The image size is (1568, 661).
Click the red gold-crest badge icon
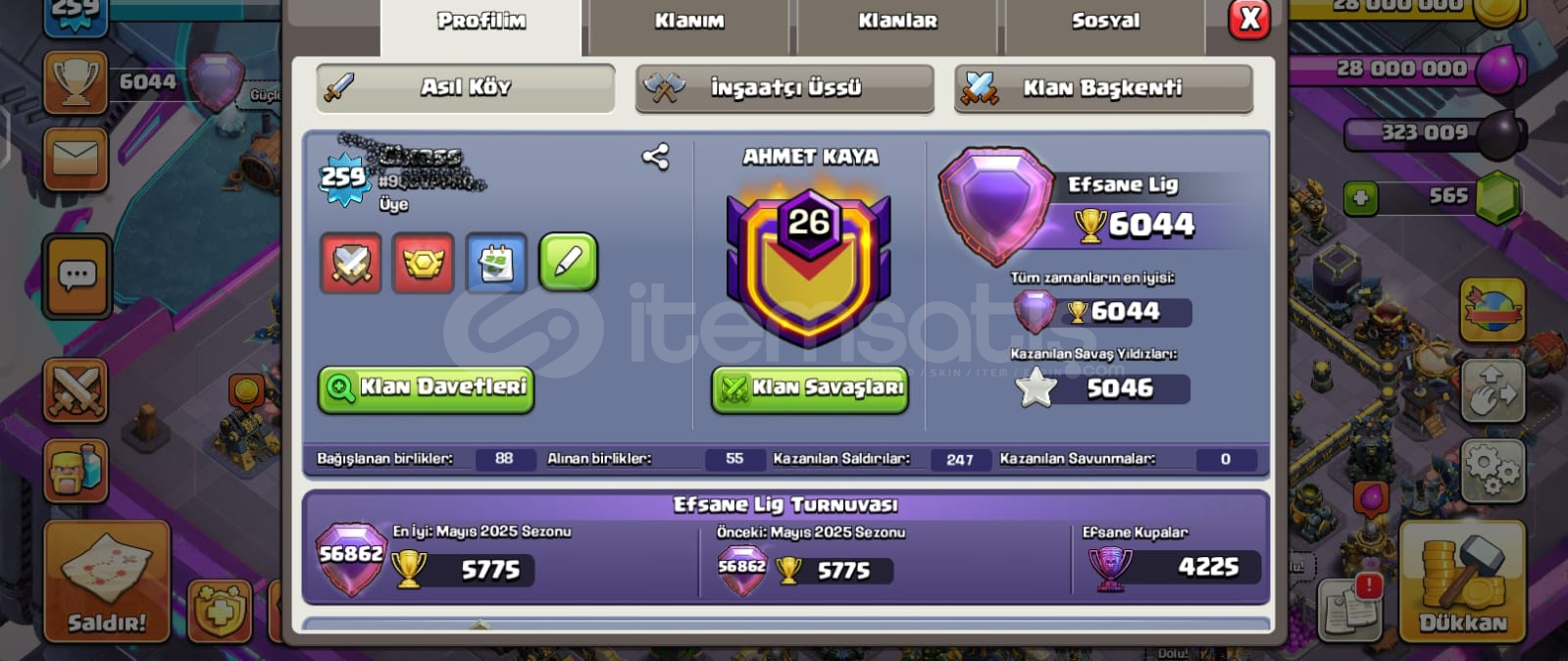424,263
